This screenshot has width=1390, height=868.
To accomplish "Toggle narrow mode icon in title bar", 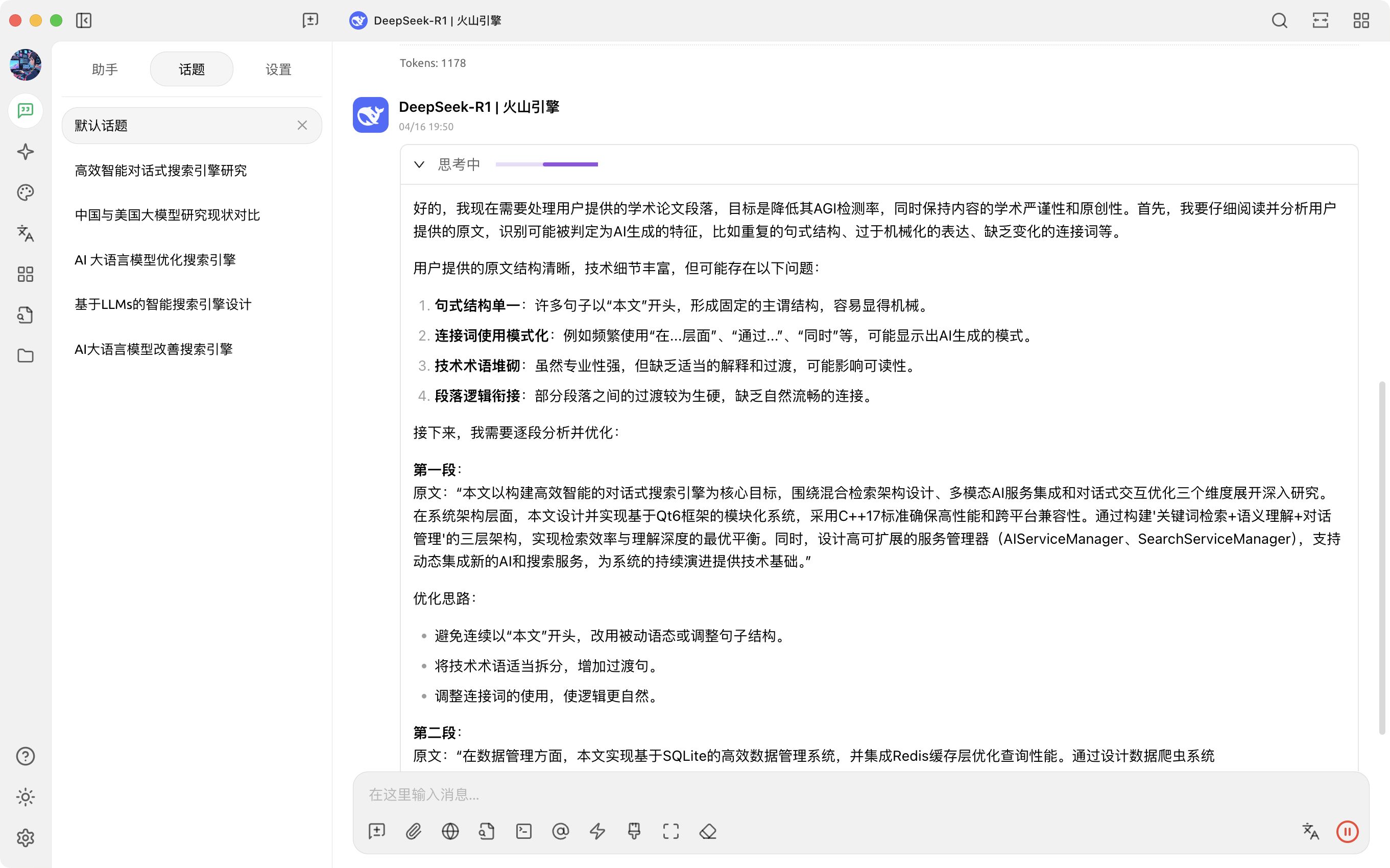I will [1320, 20].
